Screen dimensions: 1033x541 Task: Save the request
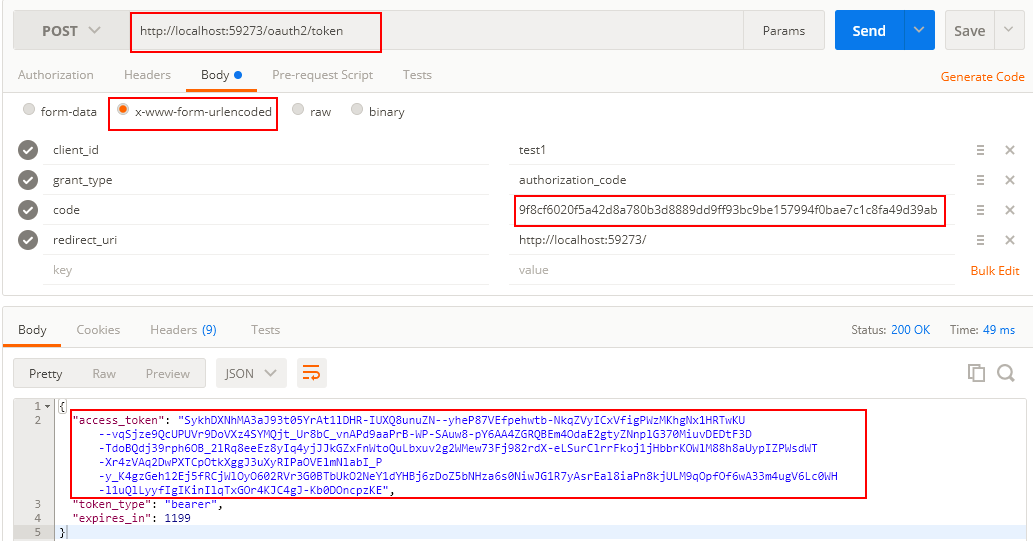[x=970, y=31]
